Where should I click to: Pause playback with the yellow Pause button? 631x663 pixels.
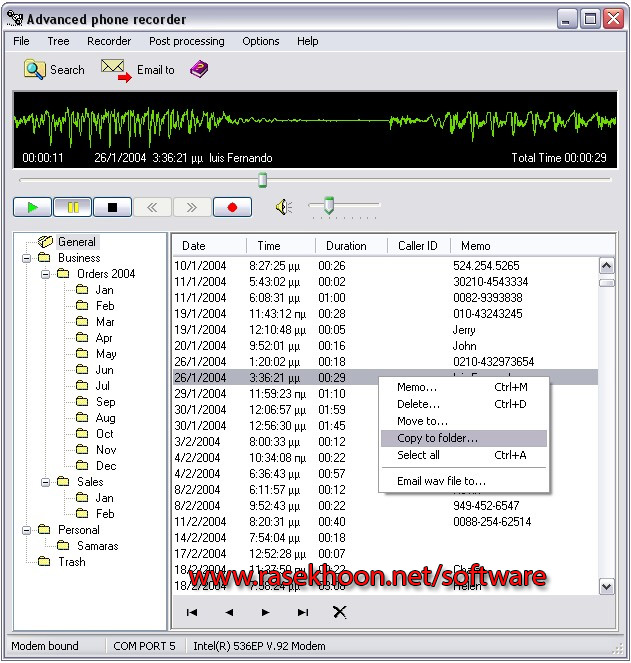pyautogui.click(x=72, y=207)
